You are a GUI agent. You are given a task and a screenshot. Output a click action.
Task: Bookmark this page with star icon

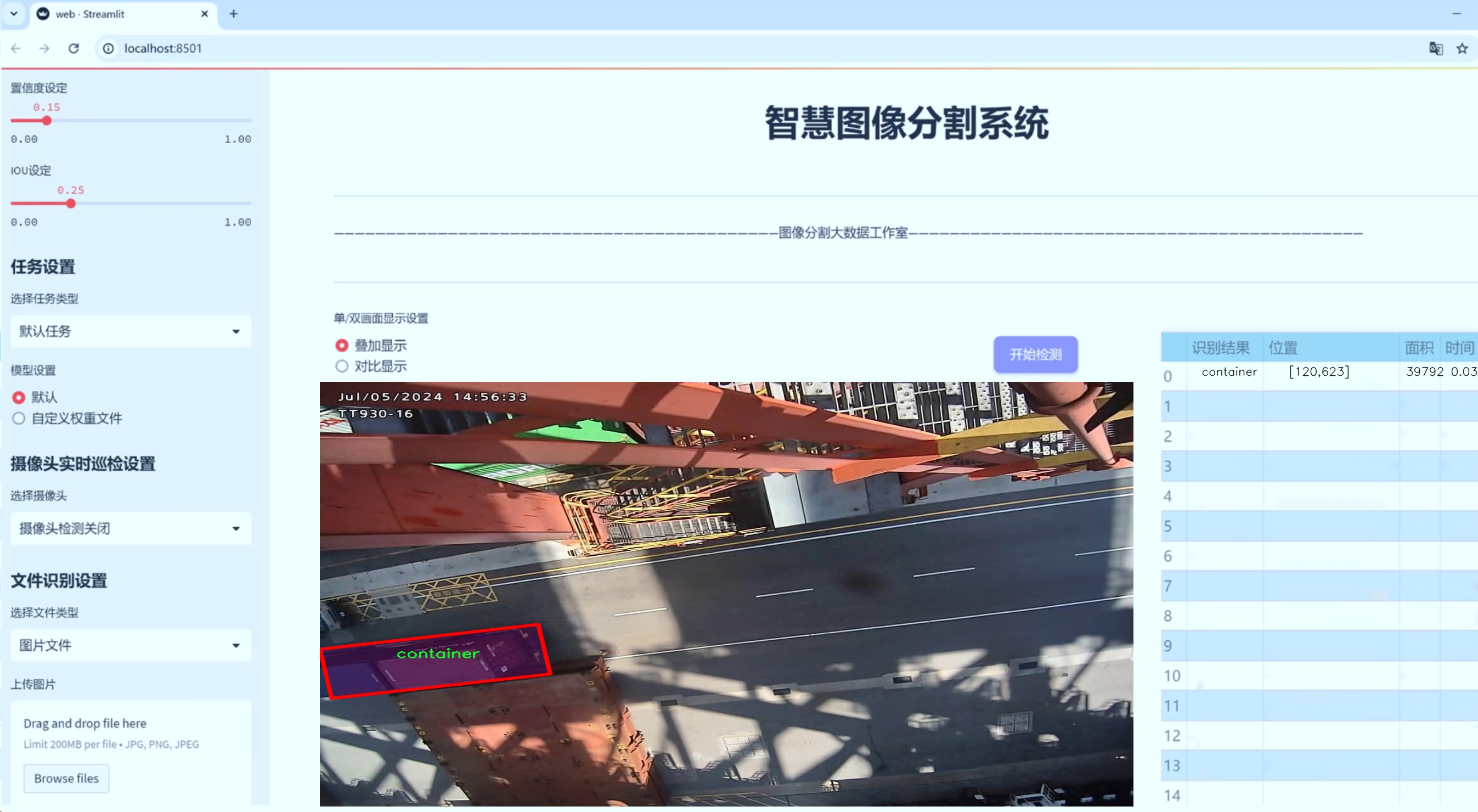point(1462,48)
